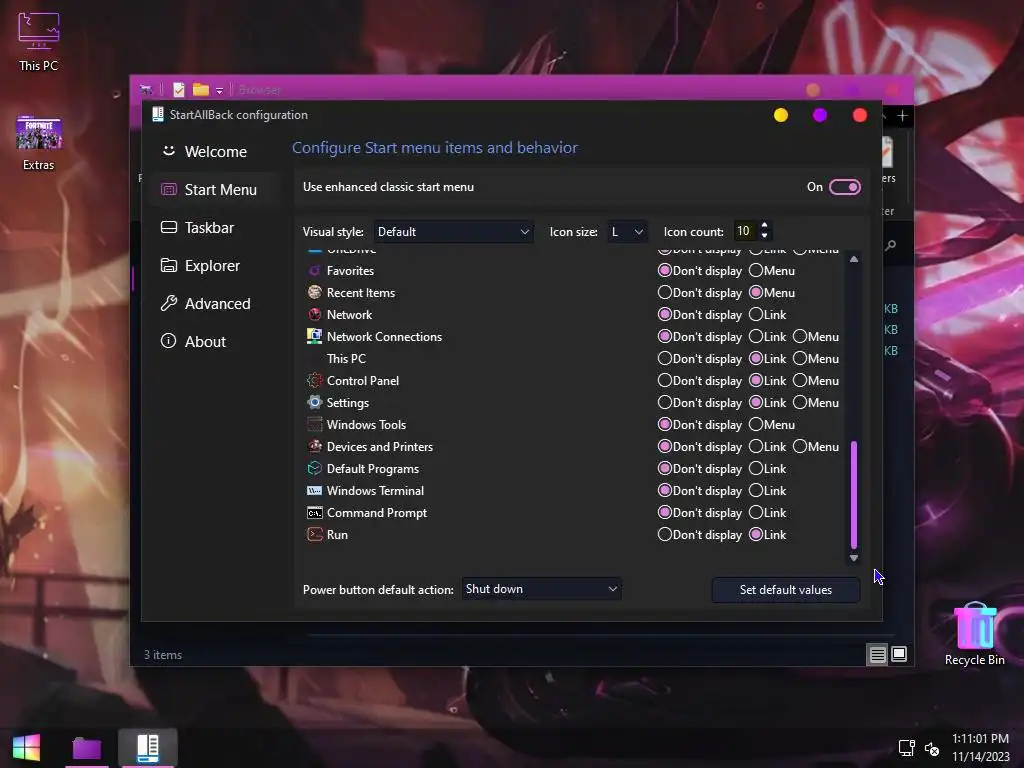Select Don't display for This PC
Viewport: 1024px width, 768px height.
665,359
